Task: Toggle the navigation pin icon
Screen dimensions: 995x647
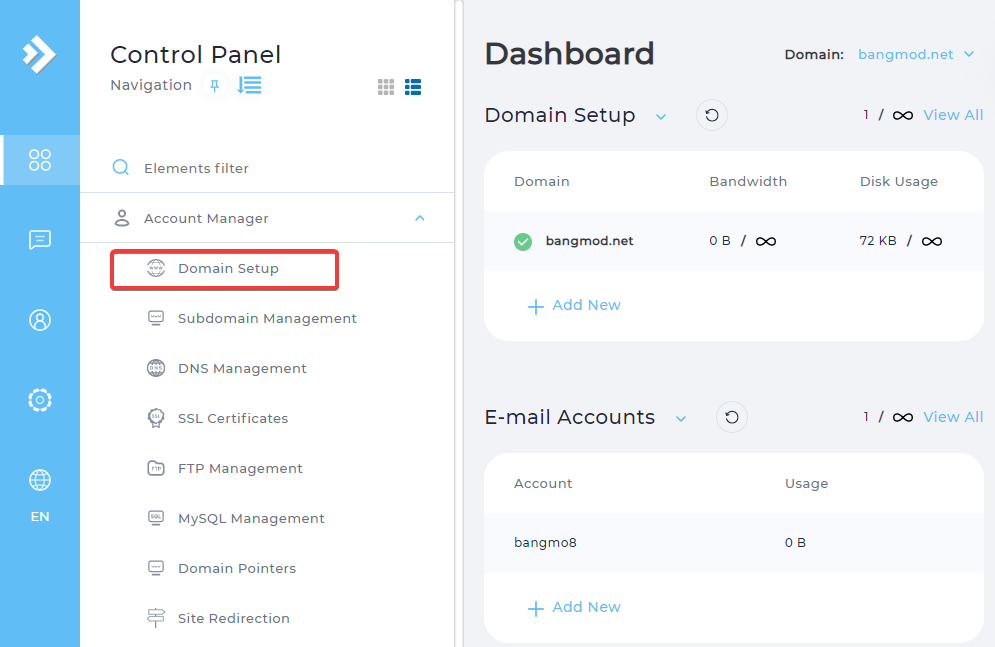Action: [214, 86]
